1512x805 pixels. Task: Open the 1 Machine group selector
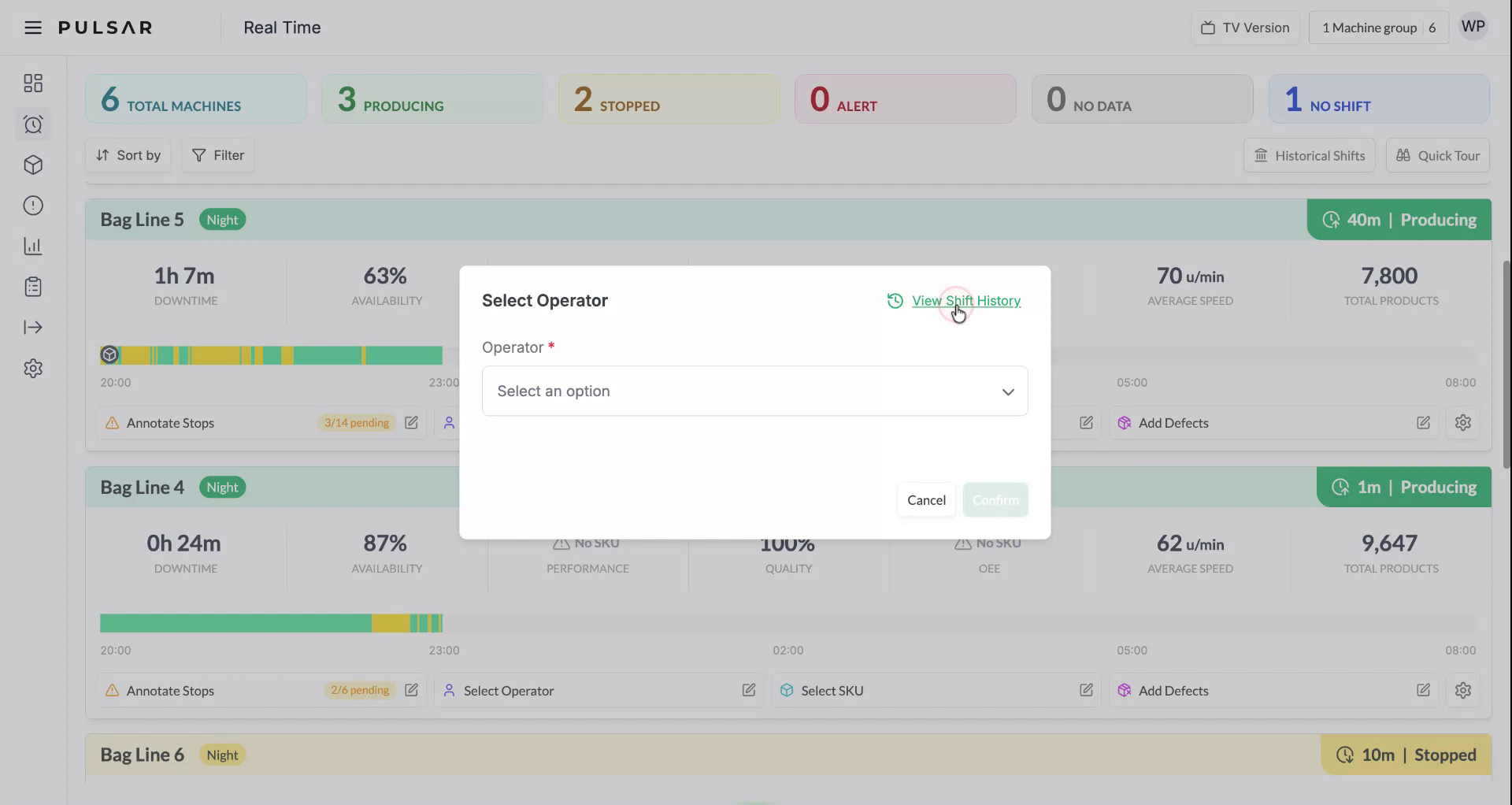pos(1378,27)
